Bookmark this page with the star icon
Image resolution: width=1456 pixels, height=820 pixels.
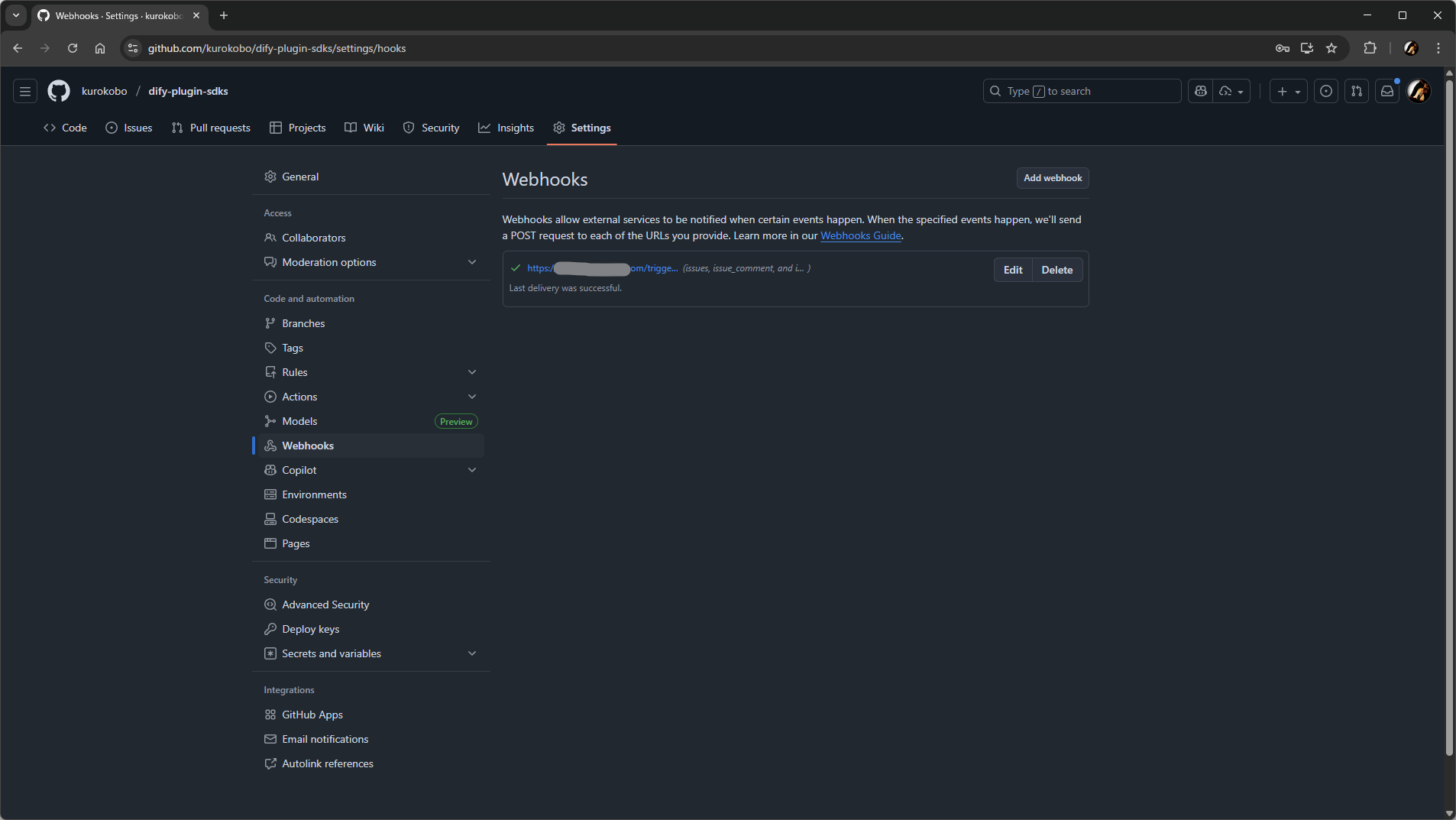click(1332, 48)
